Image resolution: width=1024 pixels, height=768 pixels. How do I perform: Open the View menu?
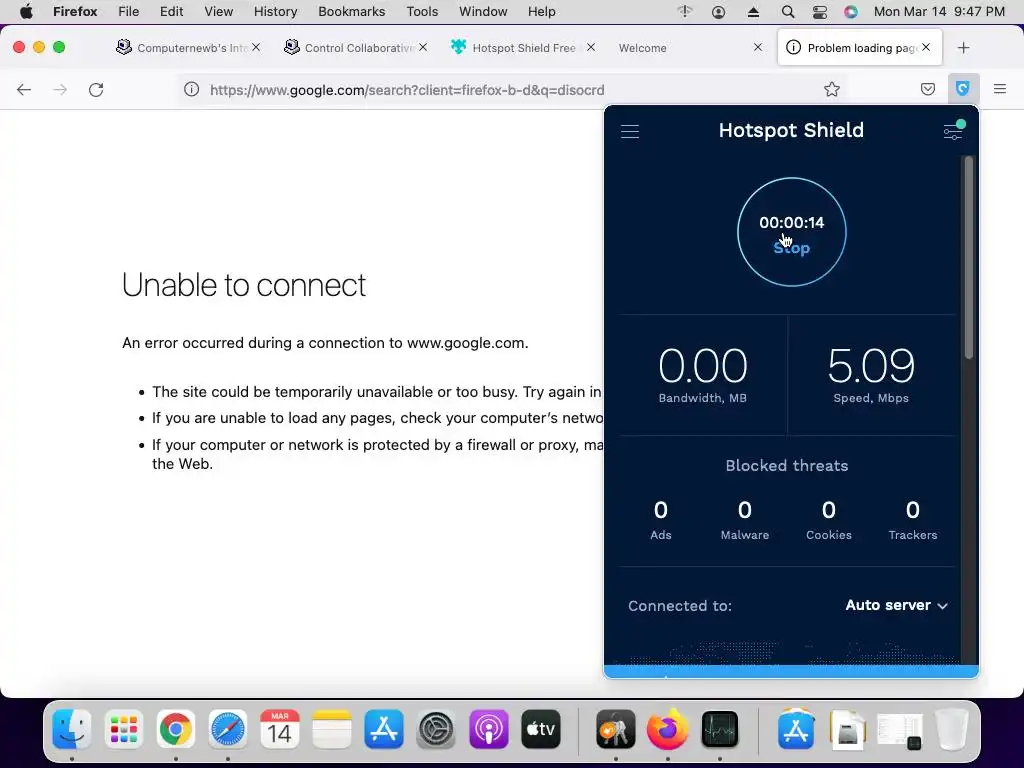pos(218,12)
